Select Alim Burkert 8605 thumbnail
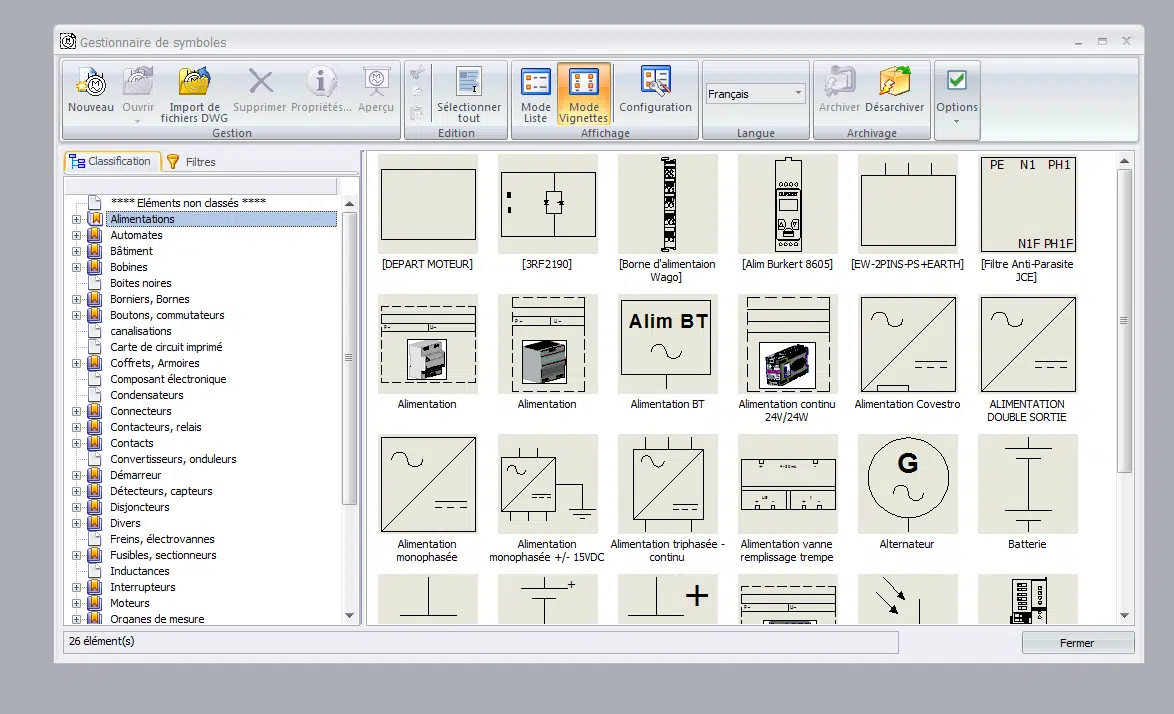The height and width of the screenshot is (714, 1174). tap(788, 204)
